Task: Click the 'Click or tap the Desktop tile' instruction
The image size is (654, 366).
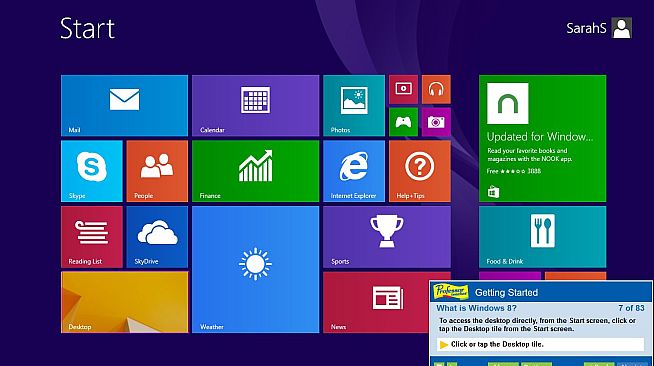Action: point(497,344)
